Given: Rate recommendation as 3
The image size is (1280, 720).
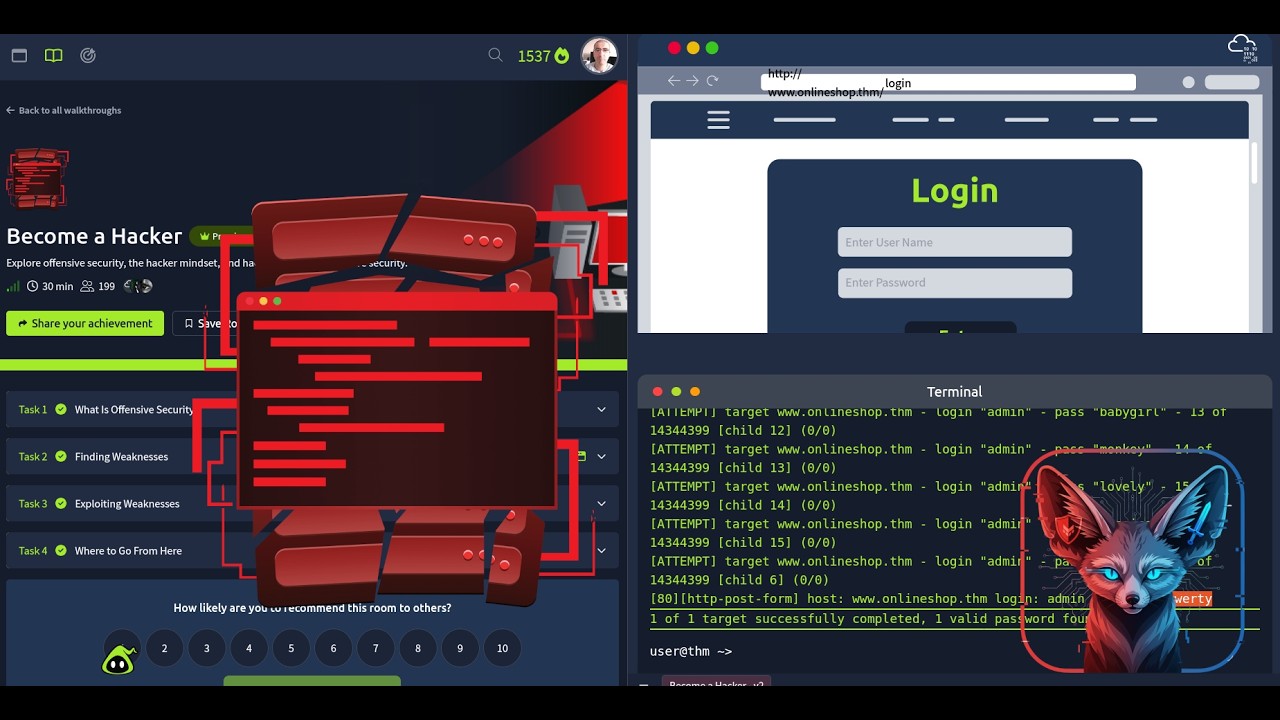Looking at the screenshot, I should point(207,648).
